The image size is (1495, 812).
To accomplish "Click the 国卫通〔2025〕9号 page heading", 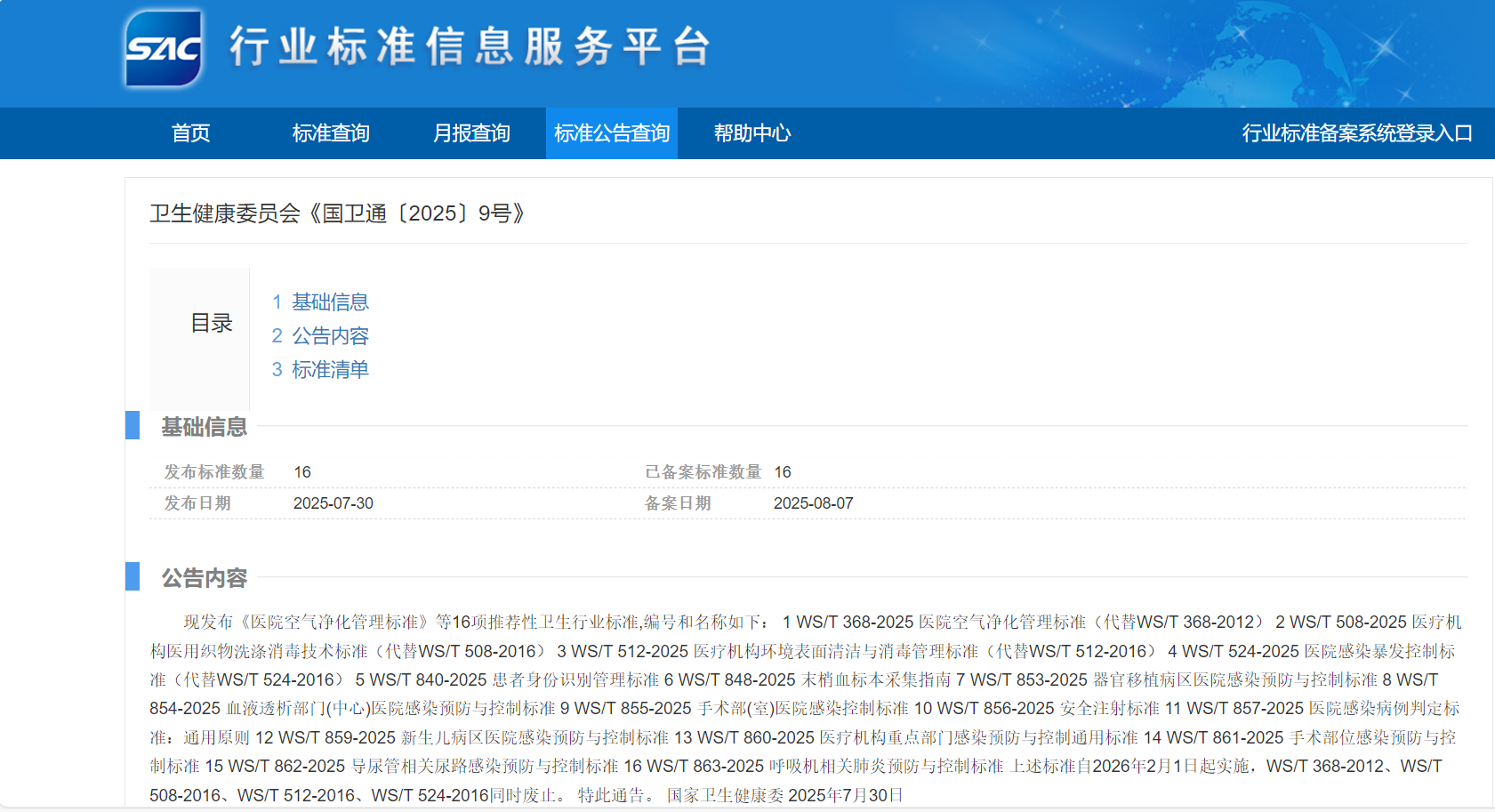I will [337, 213].
